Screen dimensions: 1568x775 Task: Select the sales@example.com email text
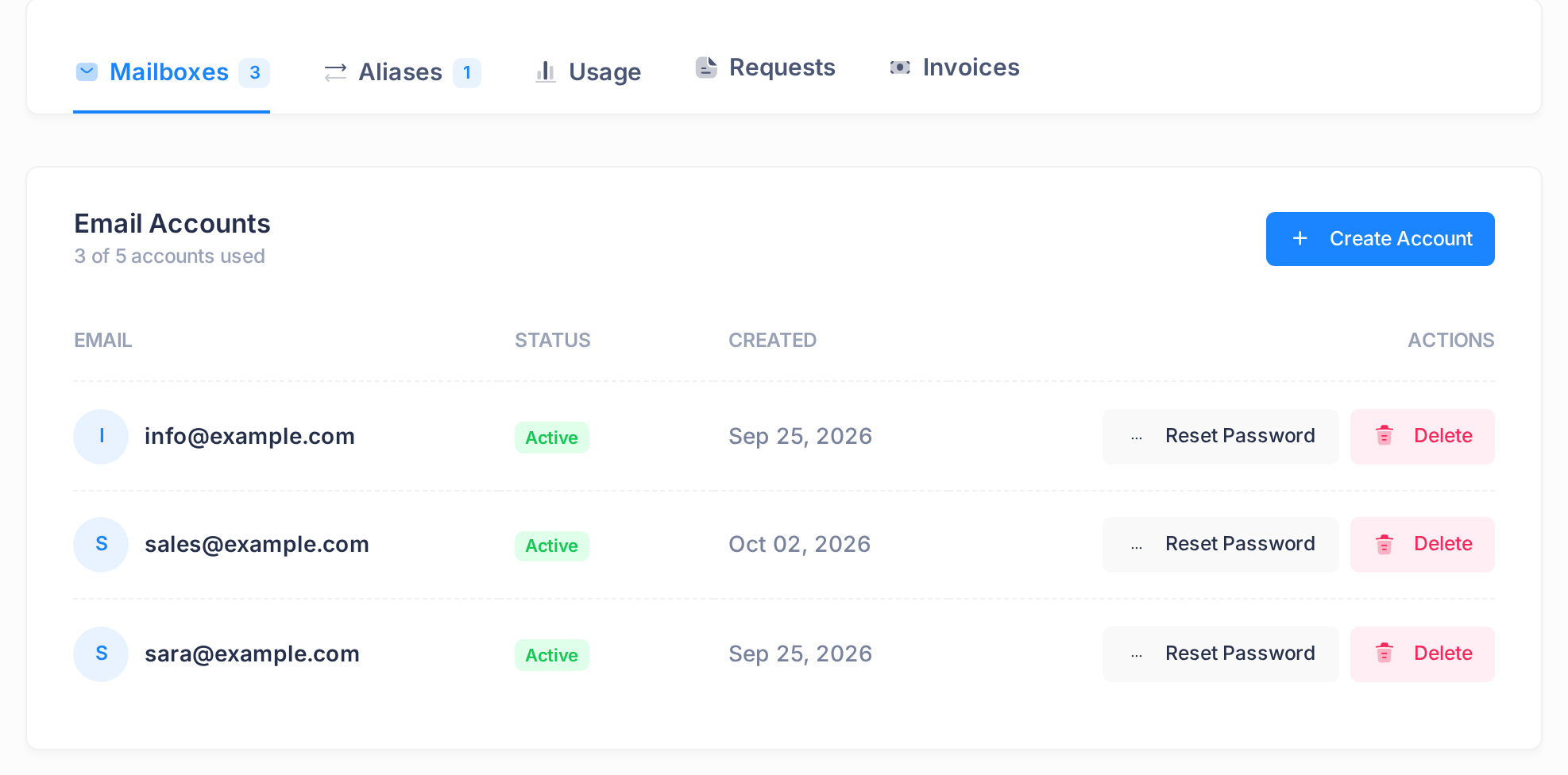click(x=257, y=545)
